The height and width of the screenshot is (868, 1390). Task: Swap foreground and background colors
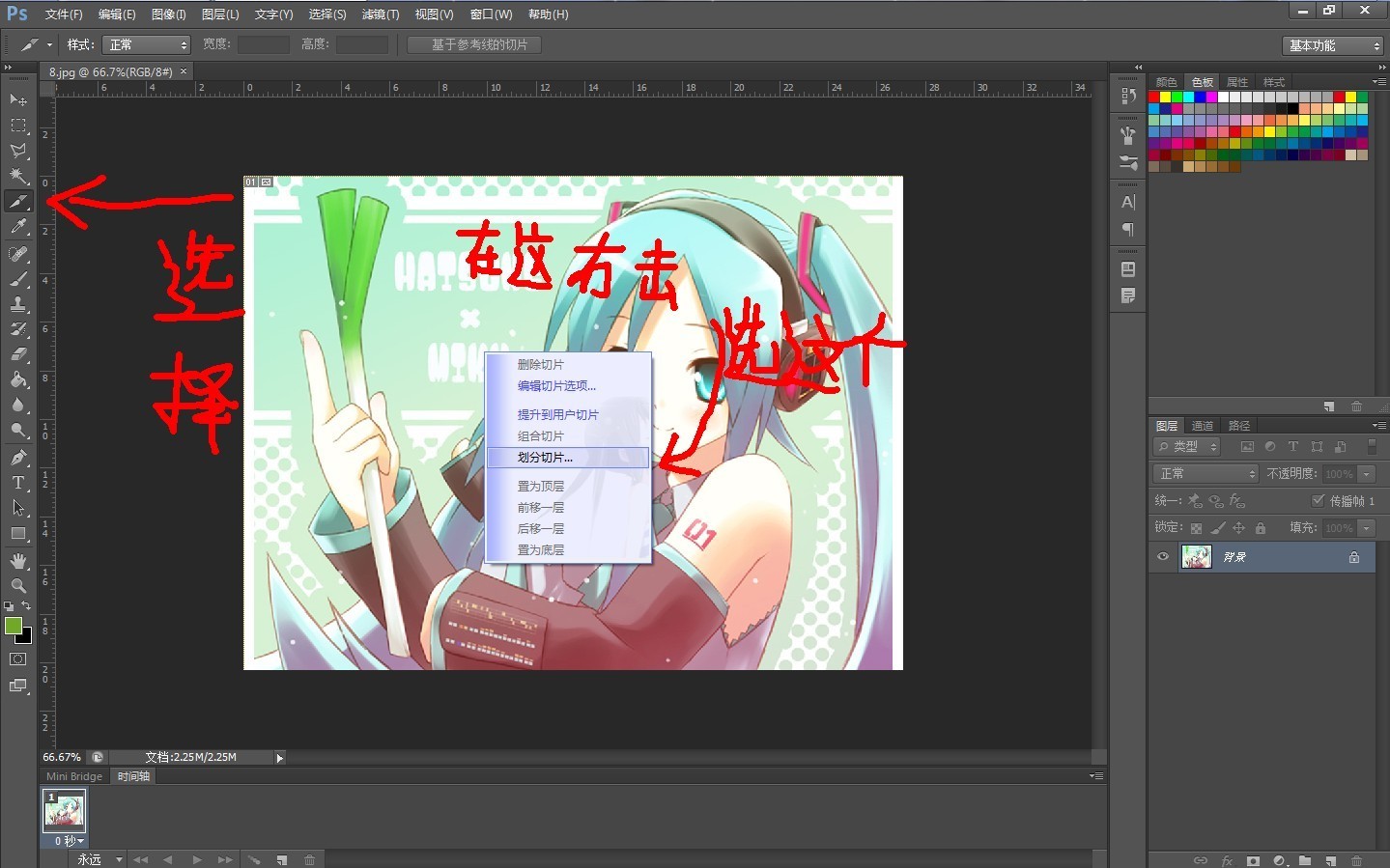pyautogui.click(x=27, y=606)
